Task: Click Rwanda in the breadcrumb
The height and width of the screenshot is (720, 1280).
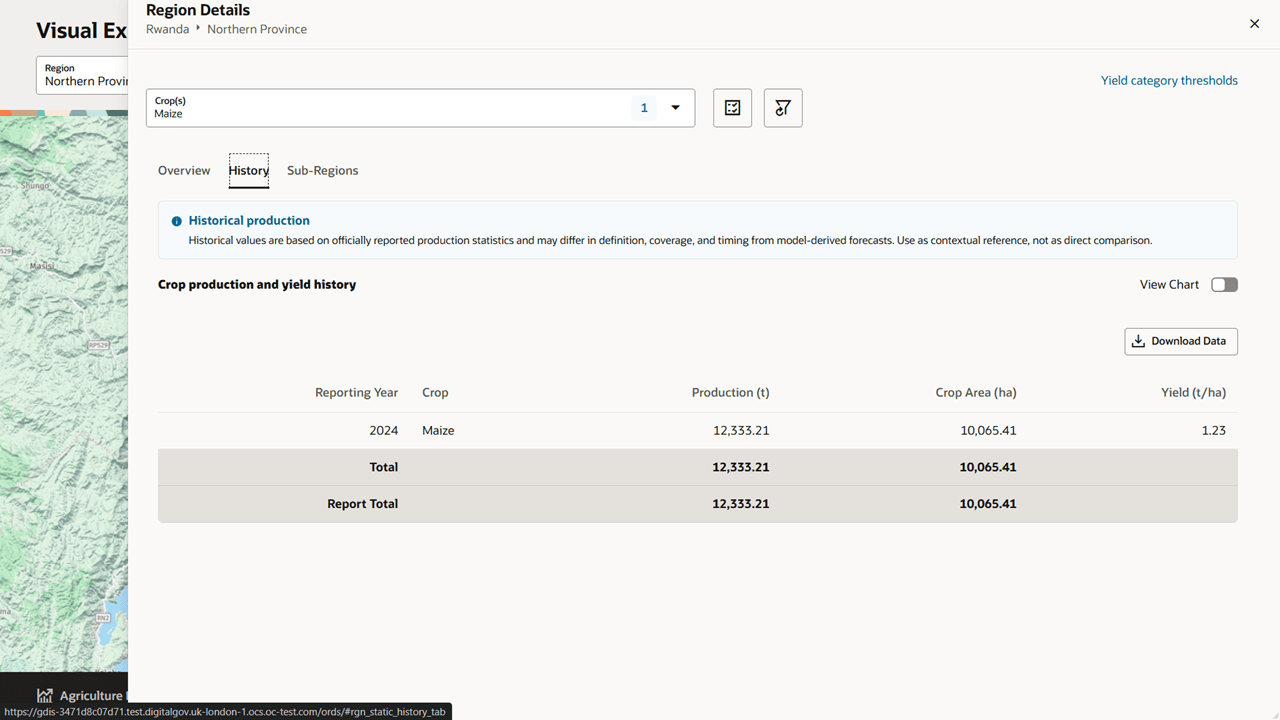Action: [x=167, y=29]
